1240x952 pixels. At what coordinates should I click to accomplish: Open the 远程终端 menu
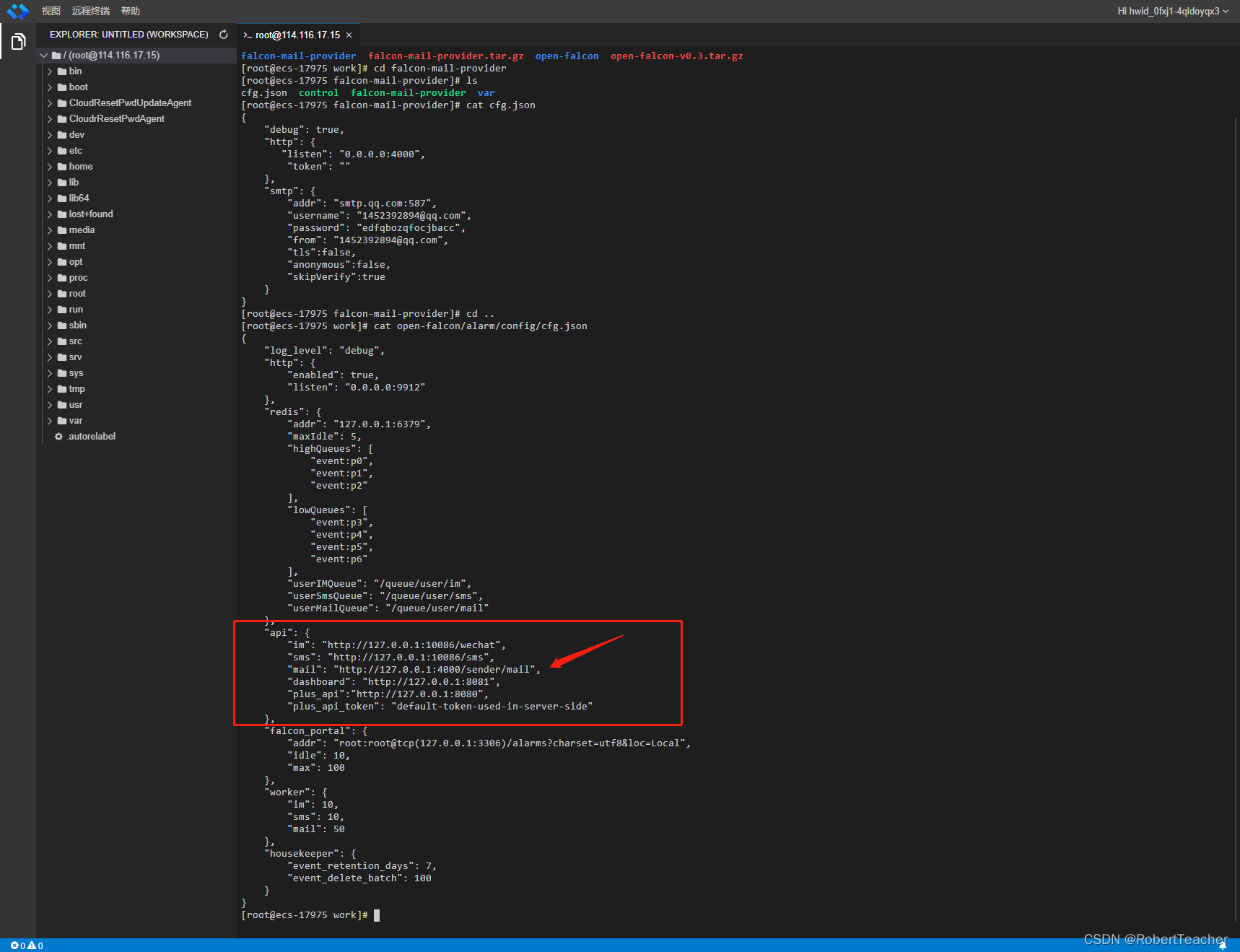91,11
